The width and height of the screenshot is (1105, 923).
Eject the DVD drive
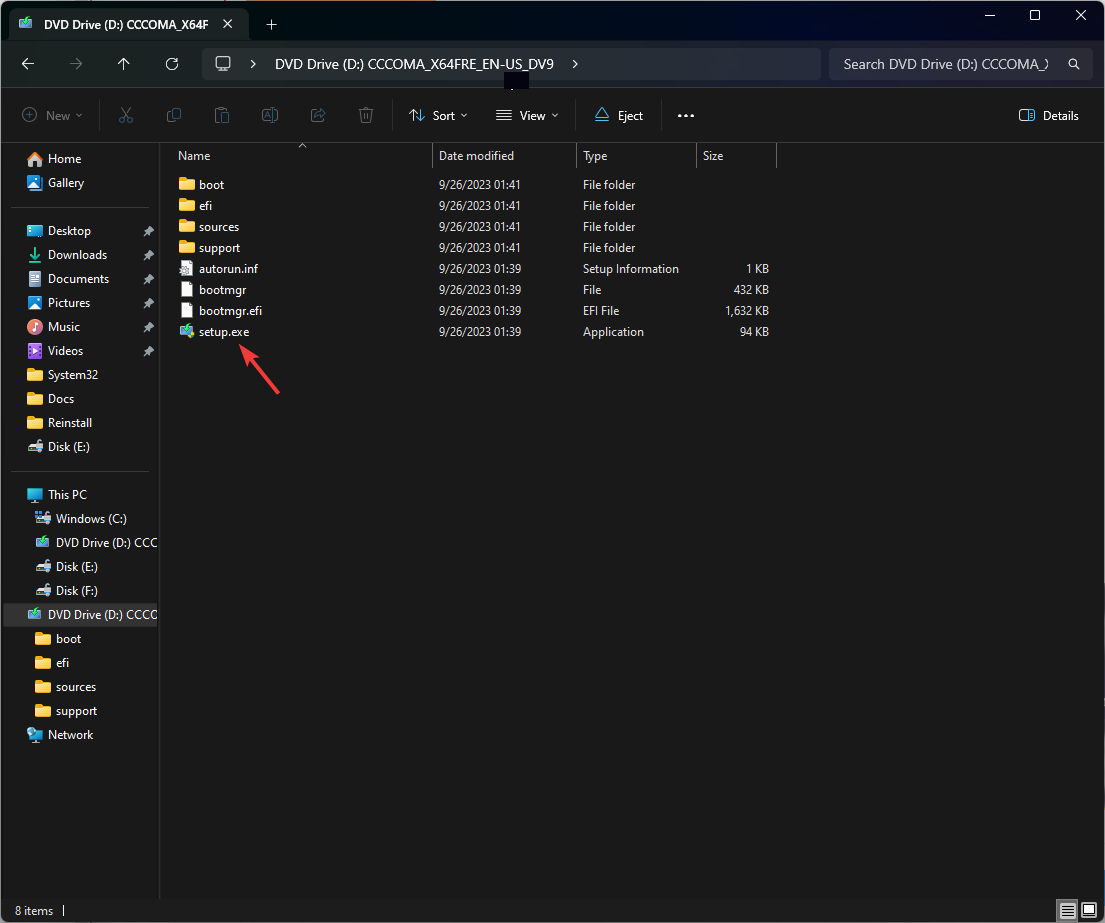(618, 115)
